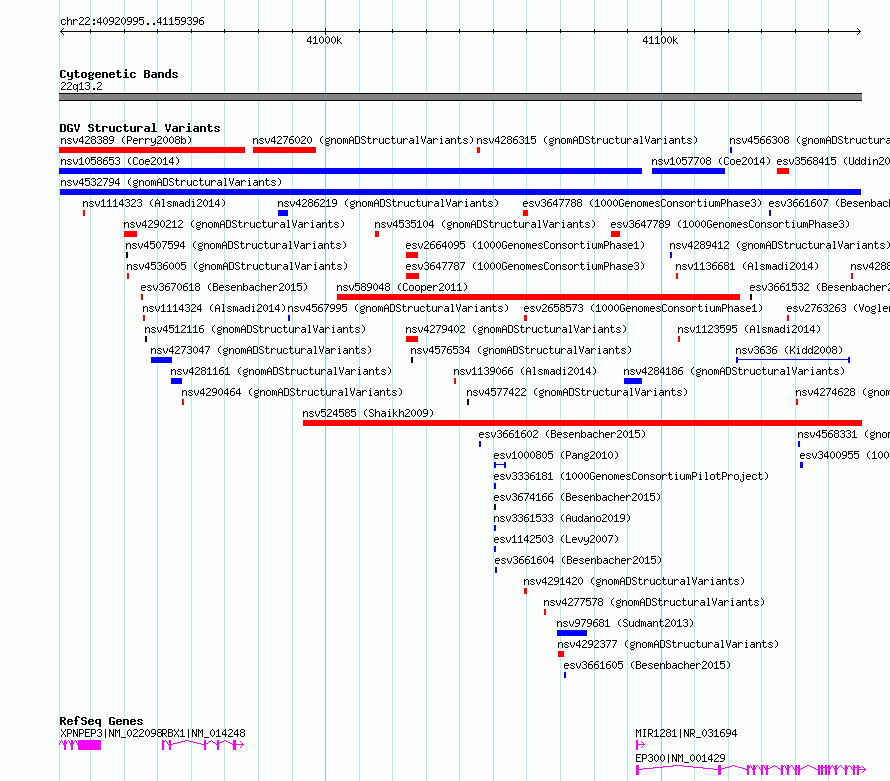Image resolution: width=890 pixels, height=781 pixels.
Task: Click the XPNPEP3|NM_022098 gene label
Action: coord(111,733)
